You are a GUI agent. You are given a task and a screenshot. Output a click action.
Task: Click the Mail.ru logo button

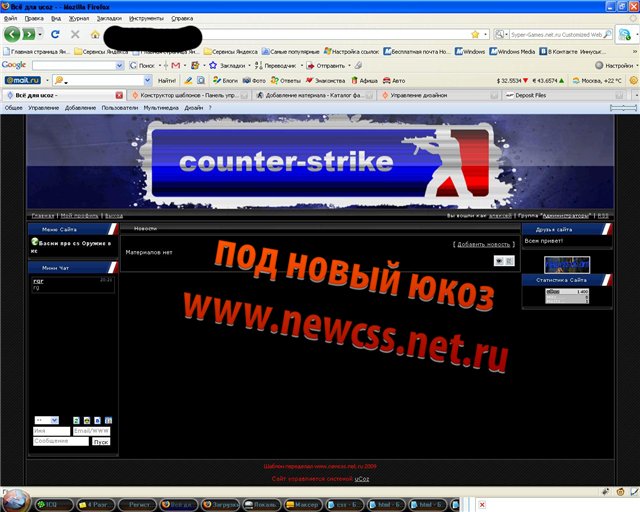pos(22,80)
